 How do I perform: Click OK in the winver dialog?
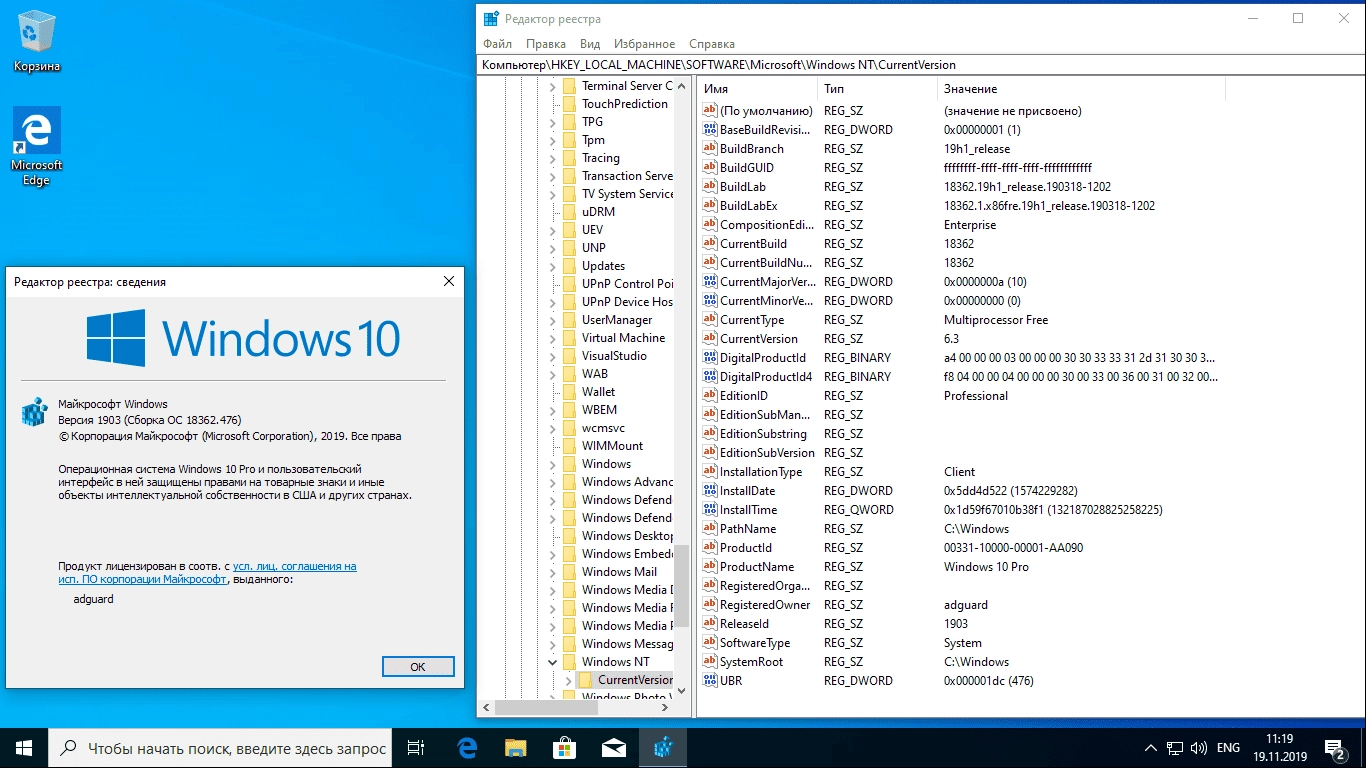point(418,666)
